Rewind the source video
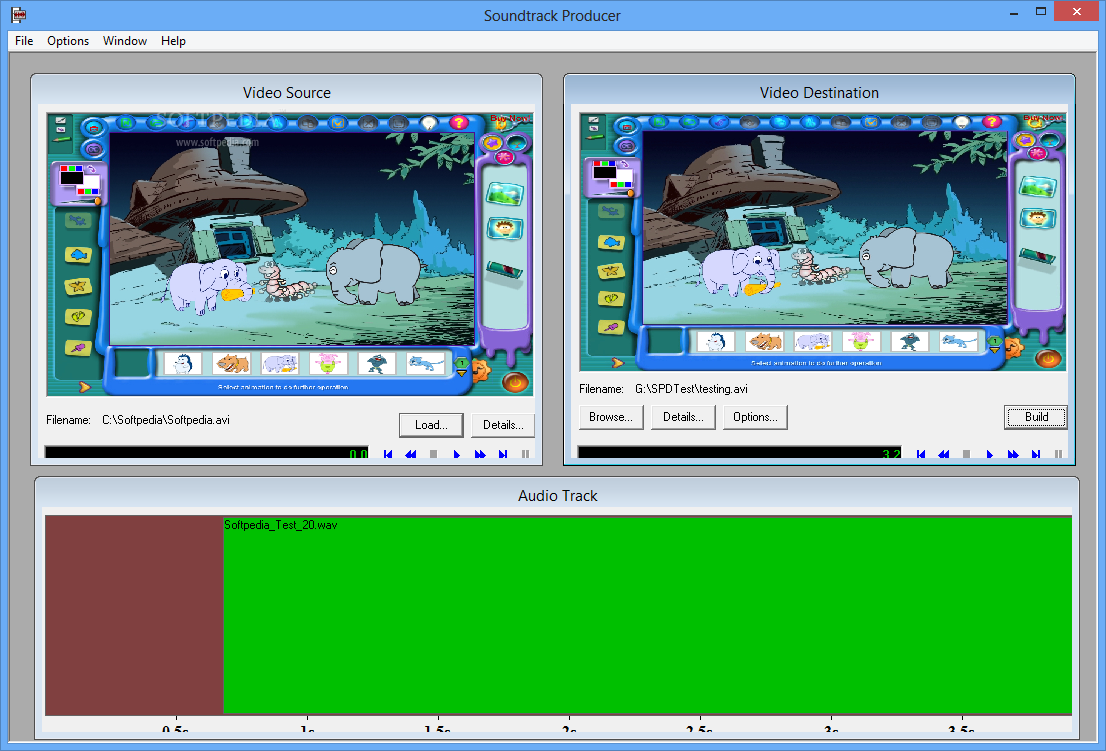 pos(411,454)
